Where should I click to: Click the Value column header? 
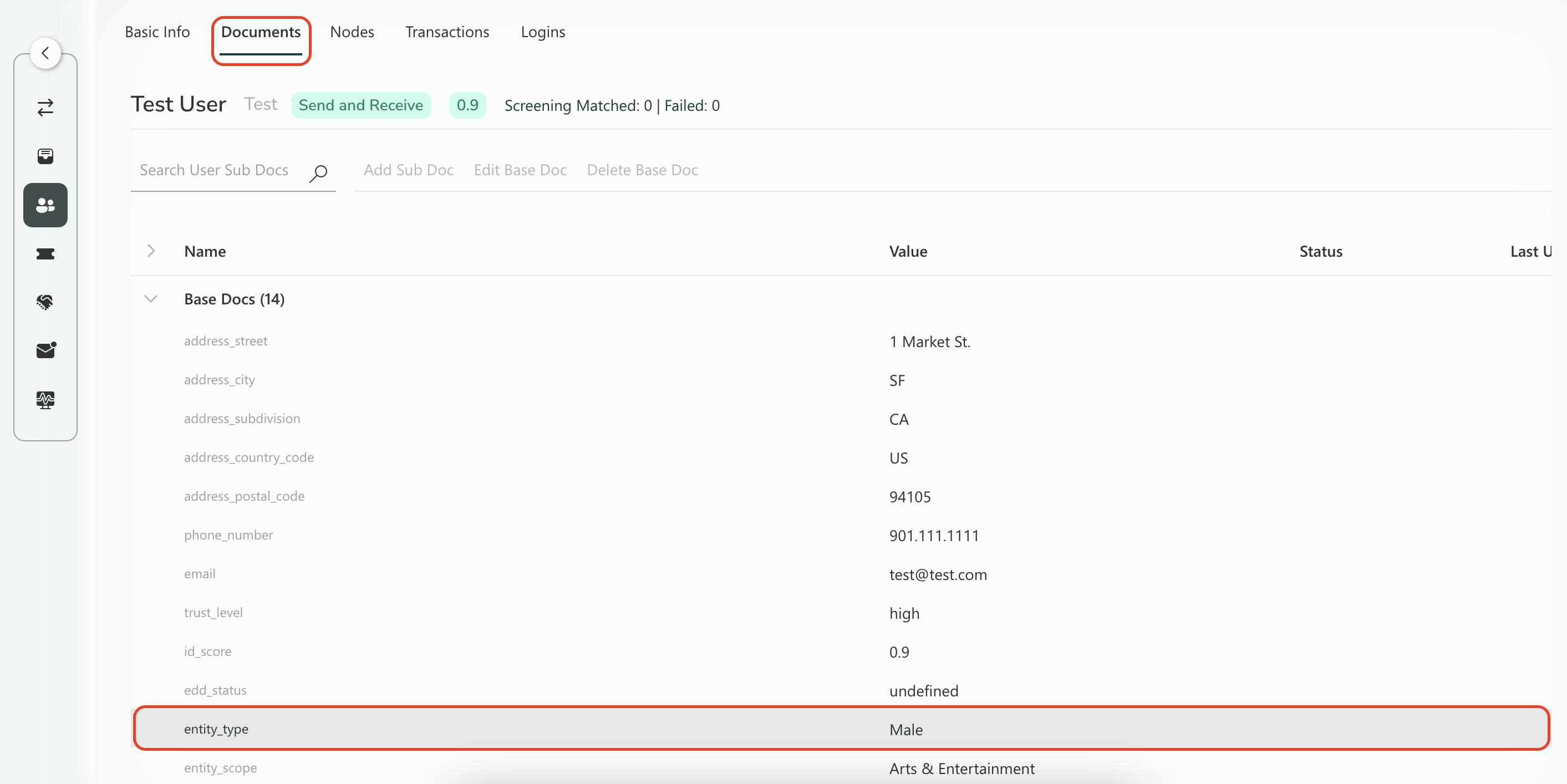coord(908,251)
